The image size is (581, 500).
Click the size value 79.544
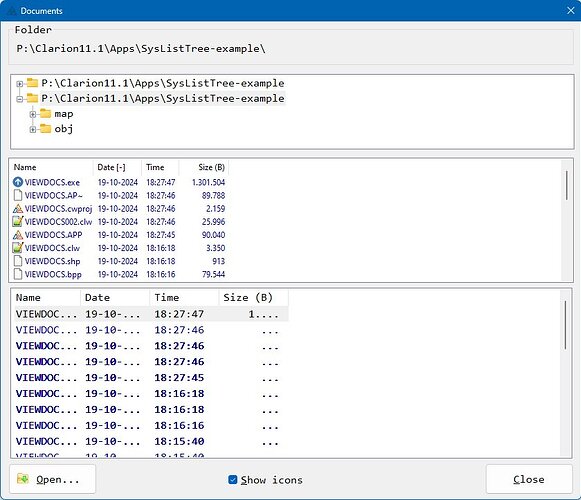coord(213,274)
